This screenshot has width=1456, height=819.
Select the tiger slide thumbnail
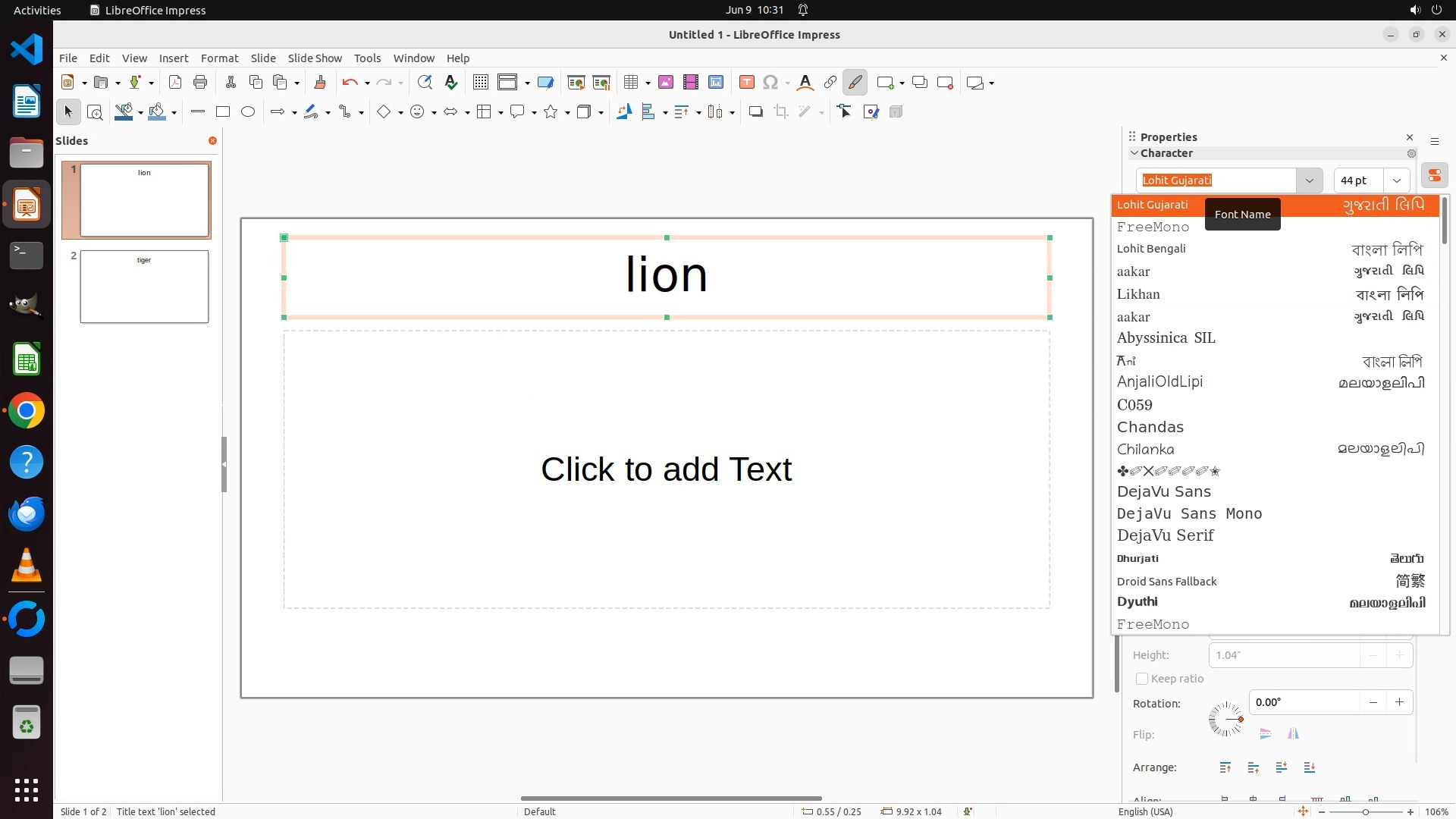(x=144, y=287)
